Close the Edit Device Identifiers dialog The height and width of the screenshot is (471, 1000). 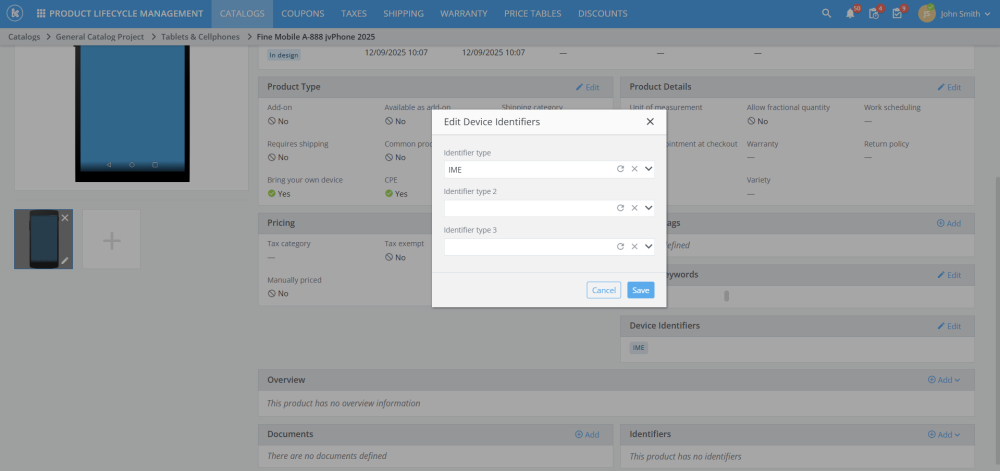click(650, 122)
